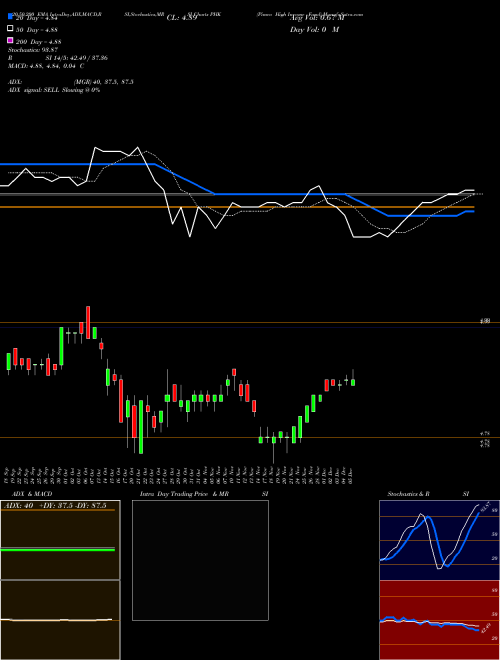Select the '50 Day - 4.88' legend label
This screenshot has width=500, height=660.
[x=37, y=30]
